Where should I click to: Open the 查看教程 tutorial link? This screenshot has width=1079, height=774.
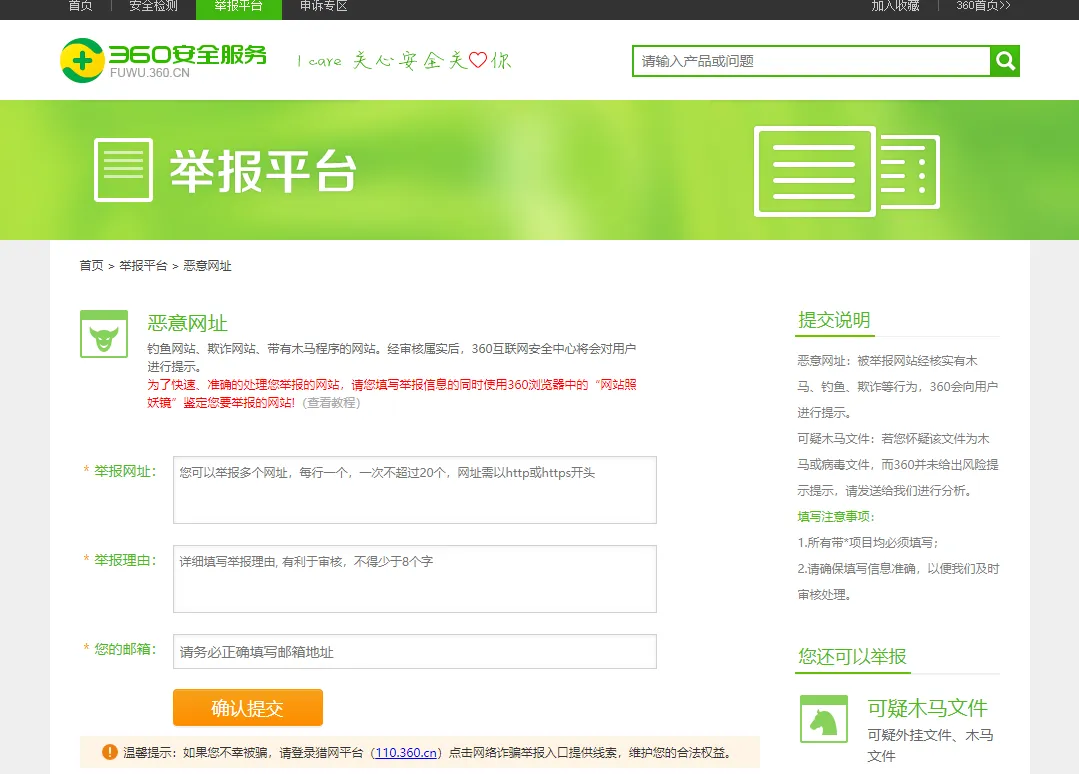point(331,402)
